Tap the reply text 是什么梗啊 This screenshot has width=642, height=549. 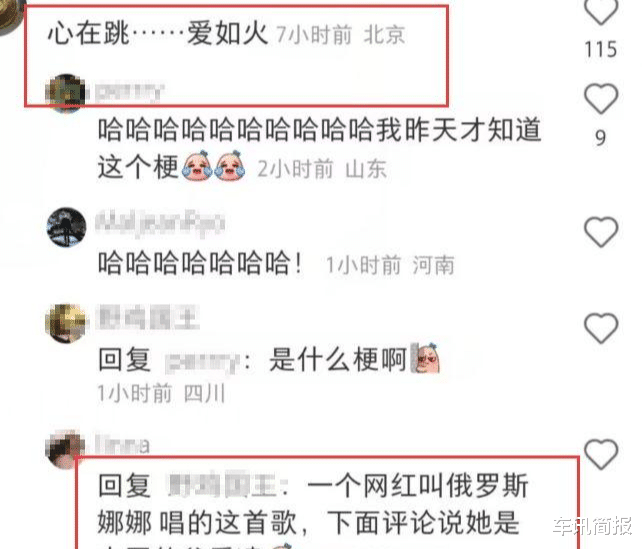338,359
